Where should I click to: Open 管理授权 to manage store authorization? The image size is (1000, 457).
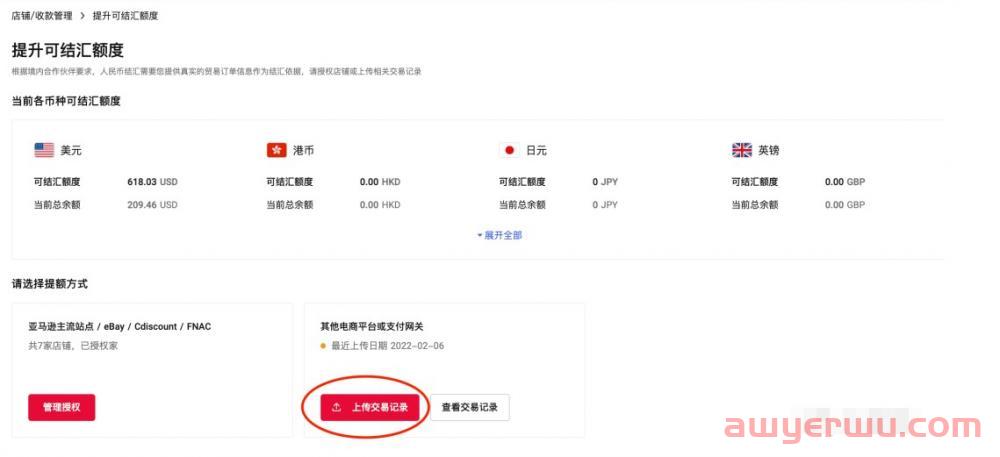[61, 407]
